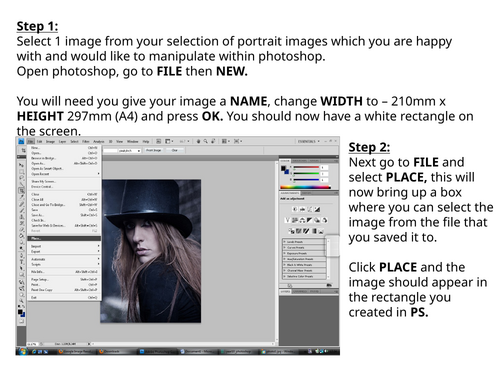Image resolution: width=500 pixels, height=375 pixels.
Task: Switch to the Channels panel tab
Action: (300, 291)
